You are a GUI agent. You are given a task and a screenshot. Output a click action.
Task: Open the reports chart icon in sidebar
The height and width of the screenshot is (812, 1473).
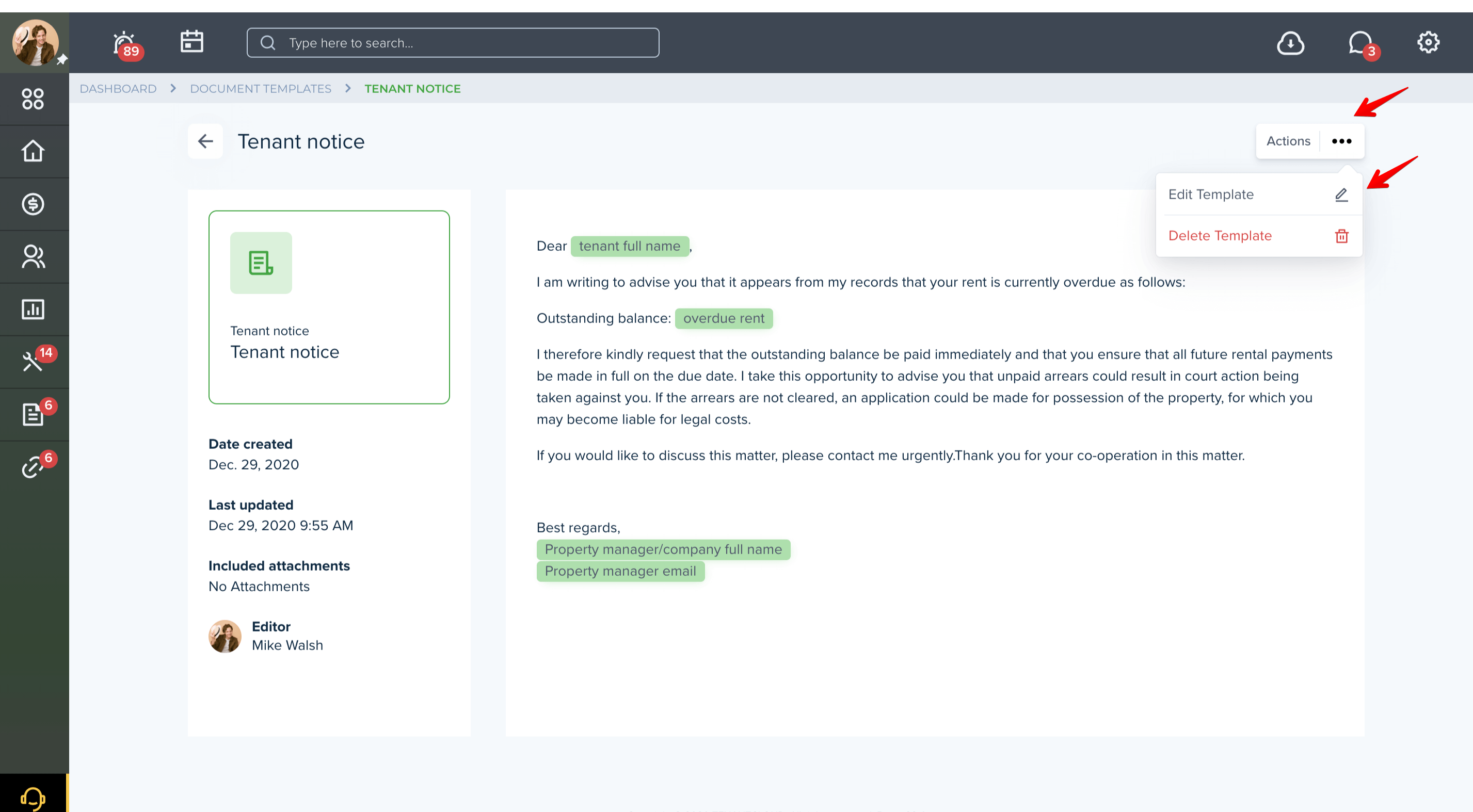33,309
